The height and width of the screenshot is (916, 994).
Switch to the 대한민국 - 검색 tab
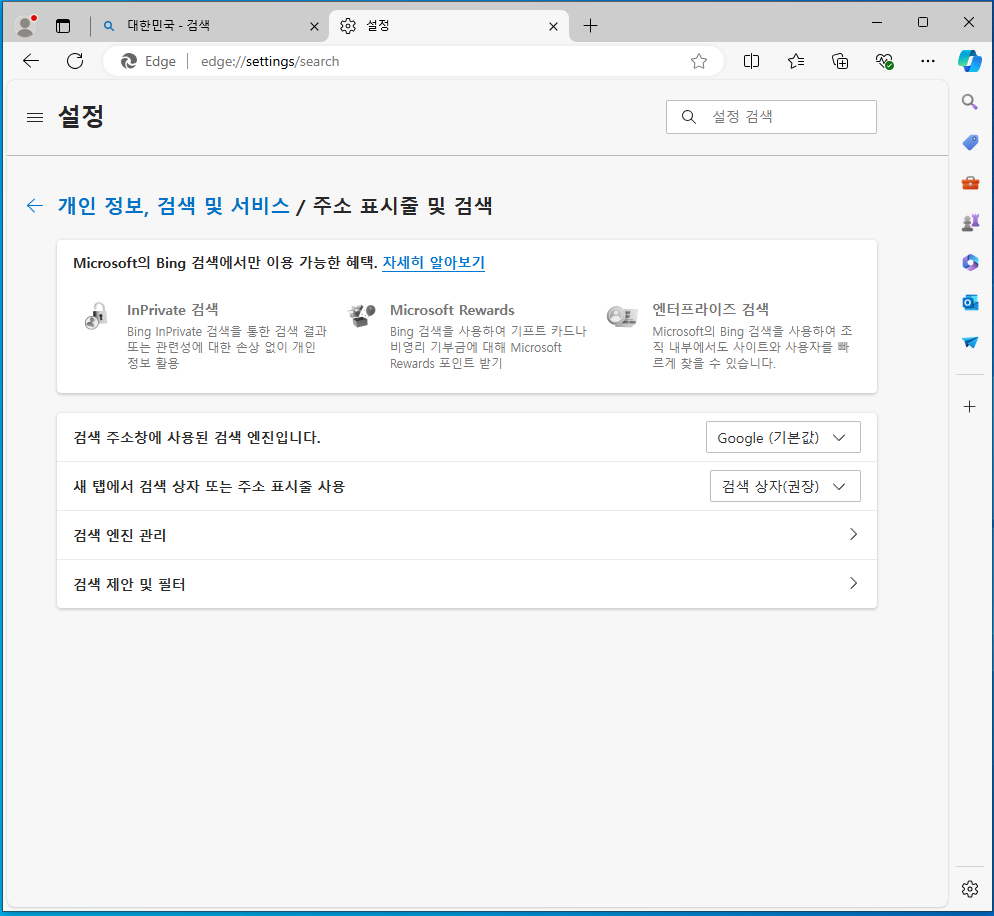[209, 26]
